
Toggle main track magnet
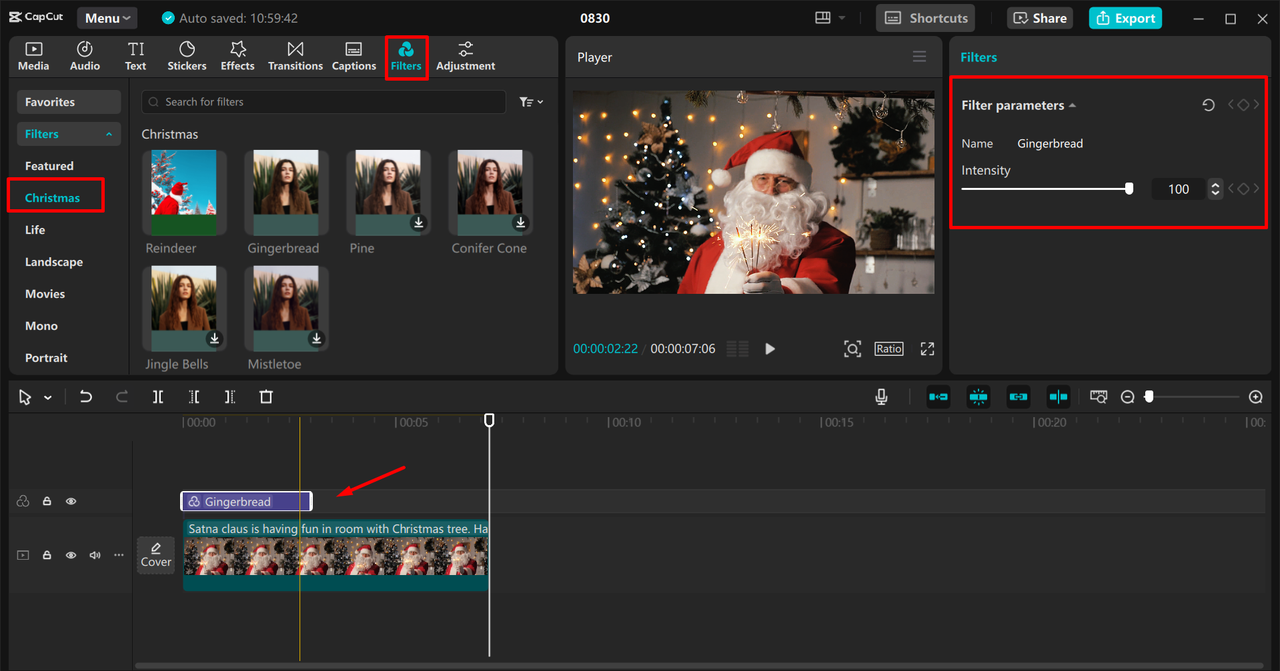coord(938,397)
